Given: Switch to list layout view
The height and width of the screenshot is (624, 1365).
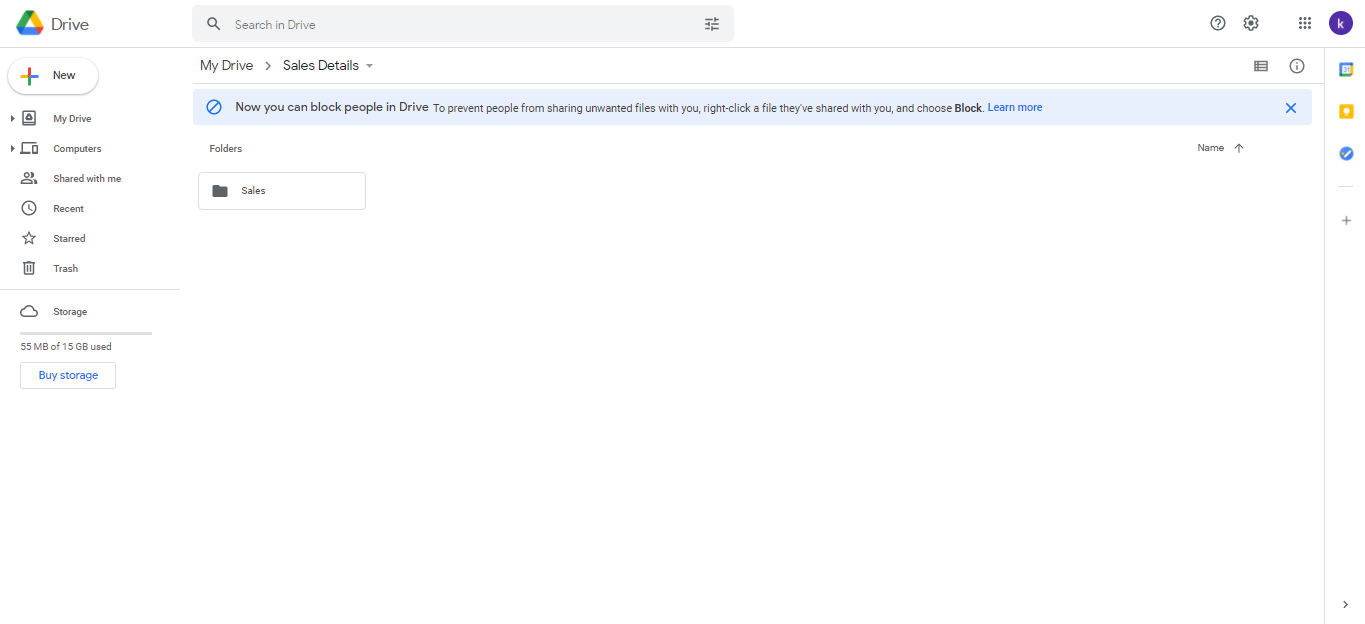Looking at the screenshot, I should click(x=1260, y=66).
